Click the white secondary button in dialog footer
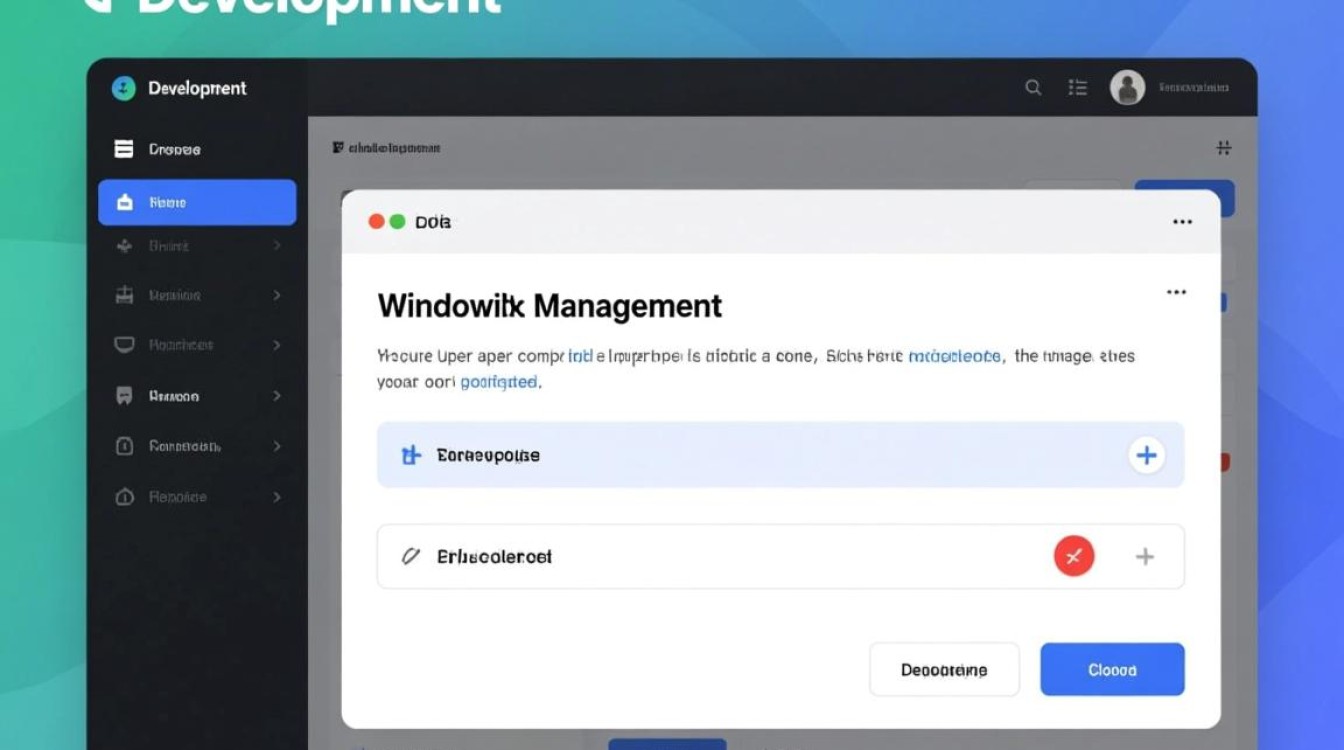The width and height of the screenshot is (1344, 750). (x=944, y=670)
